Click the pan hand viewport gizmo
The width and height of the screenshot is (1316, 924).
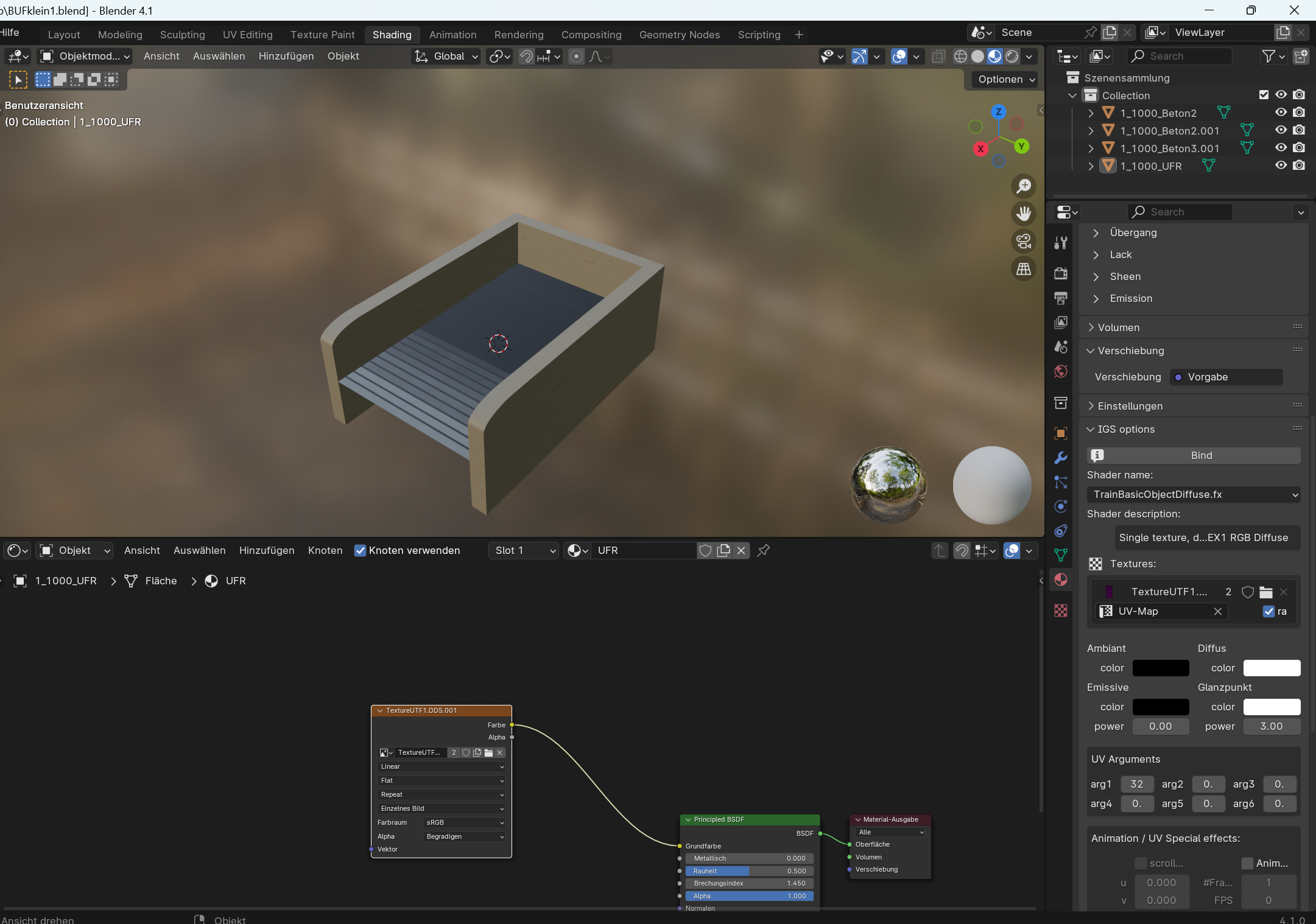pos(1024,214)
